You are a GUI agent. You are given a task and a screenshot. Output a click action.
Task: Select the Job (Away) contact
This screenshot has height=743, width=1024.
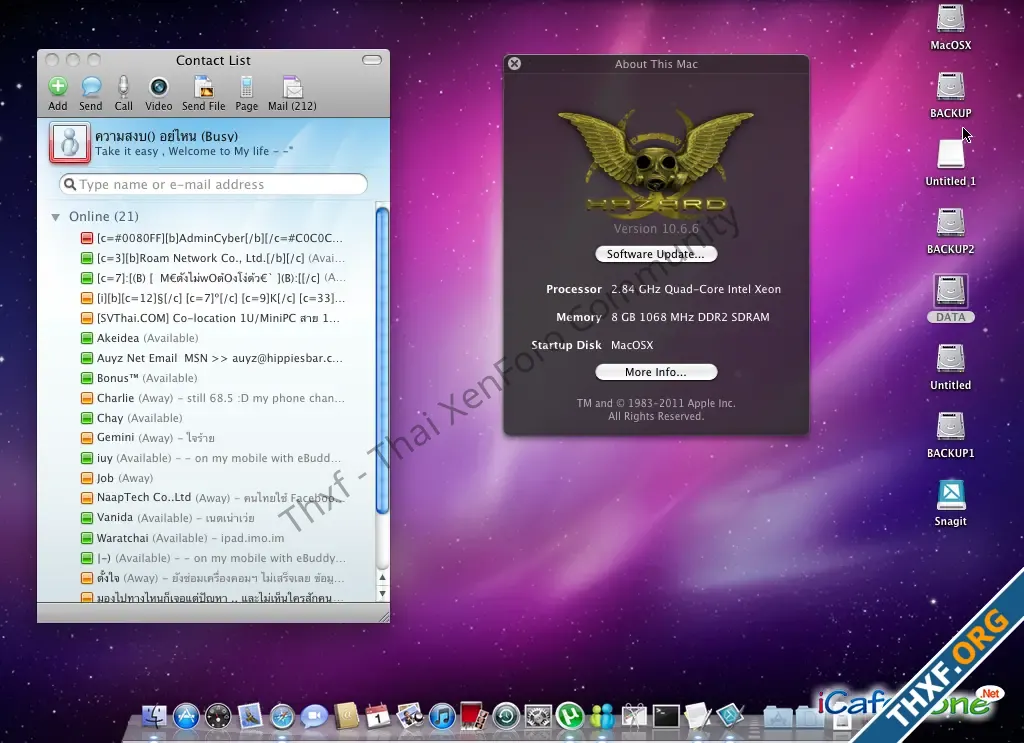(212, 478)
